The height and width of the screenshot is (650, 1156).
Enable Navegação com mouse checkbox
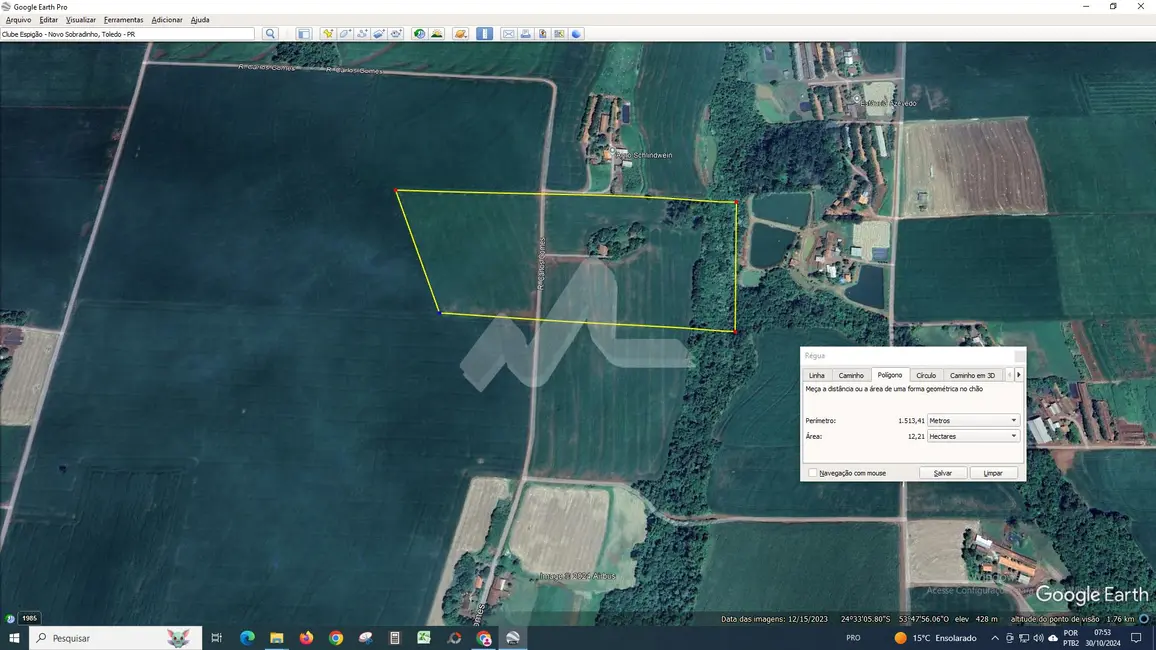(x=813, y=473)
